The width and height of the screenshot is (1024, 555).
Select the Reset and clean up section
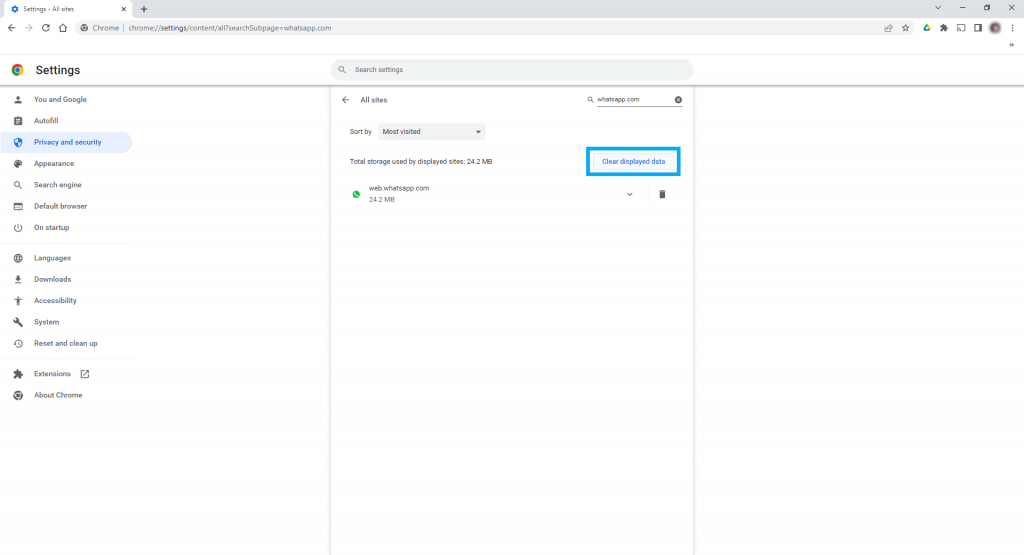point(65,343)
